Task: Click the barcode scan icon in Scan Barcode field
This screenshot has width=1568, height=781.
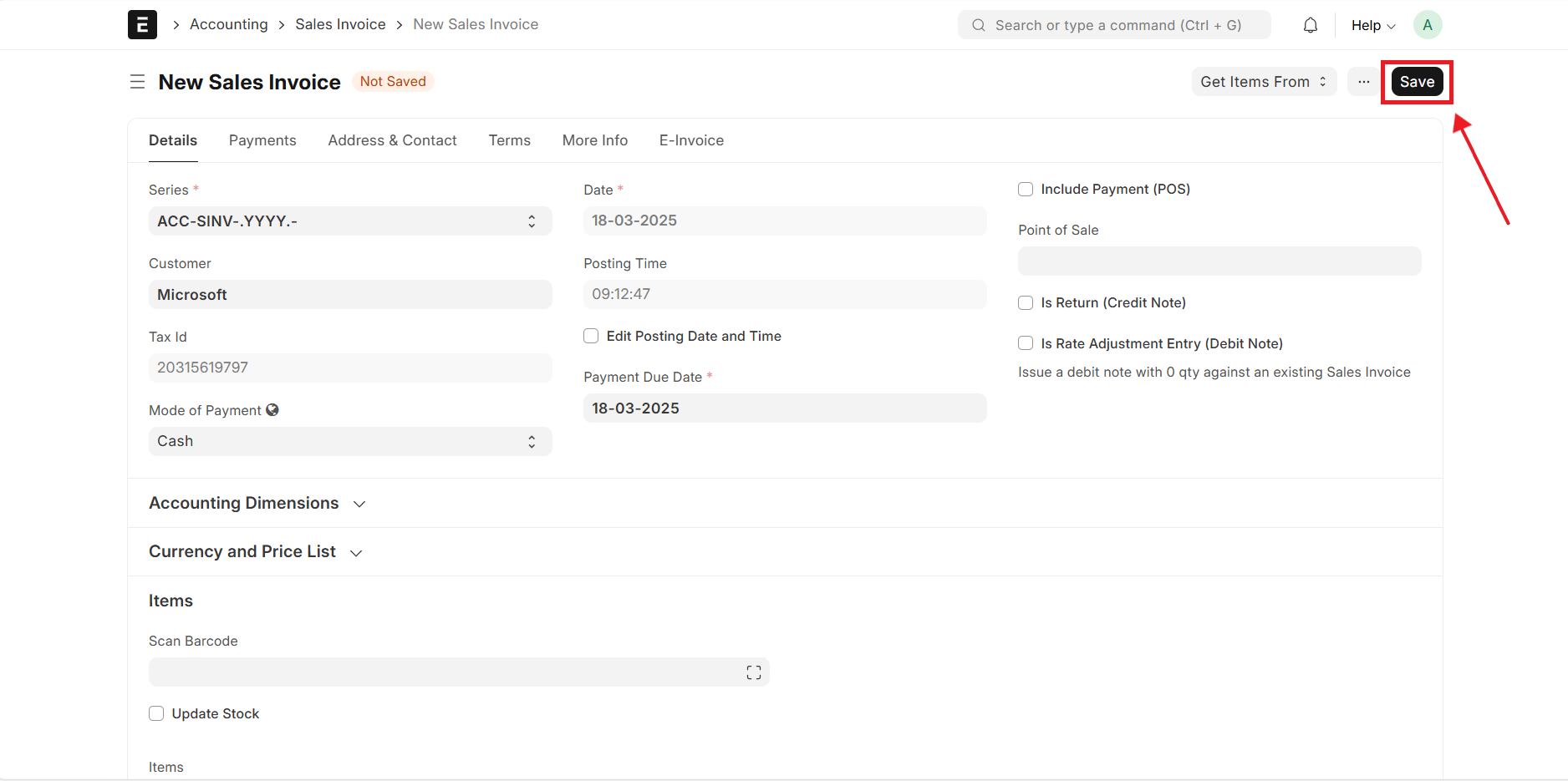Action: (753, 672)
